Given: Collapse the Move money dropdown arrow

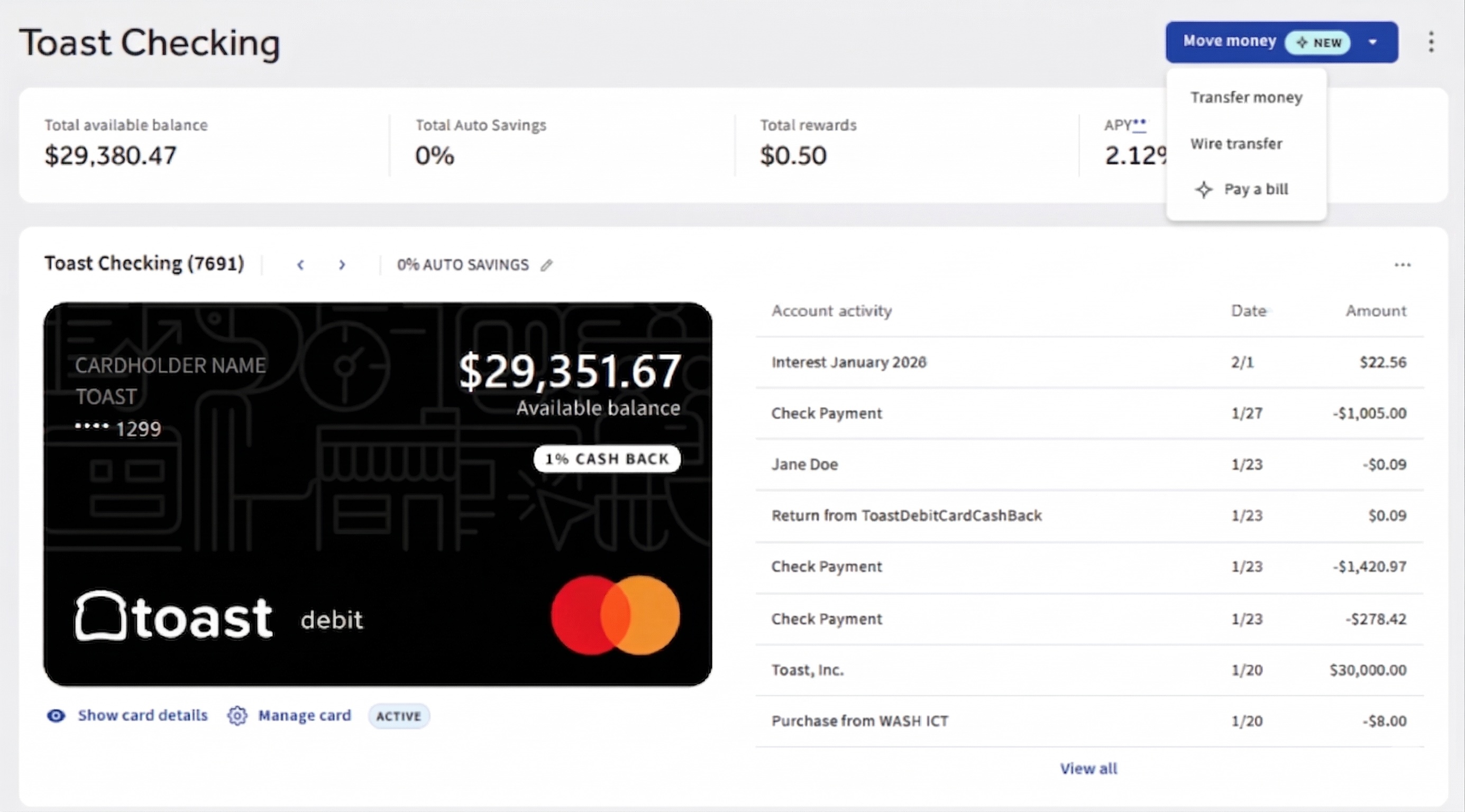Looking at the screenshot, I should (x=1373, y=42).
